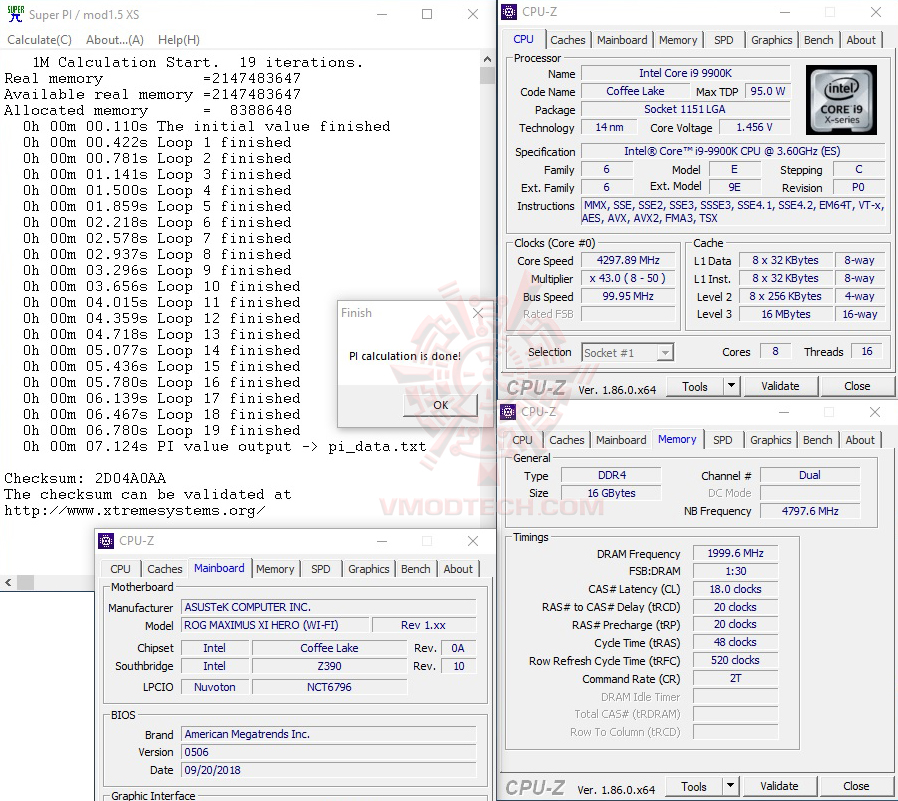This screenshot has height=801, width=898.
Task: Switch to the Caches tab
Action: click(568, 40)
